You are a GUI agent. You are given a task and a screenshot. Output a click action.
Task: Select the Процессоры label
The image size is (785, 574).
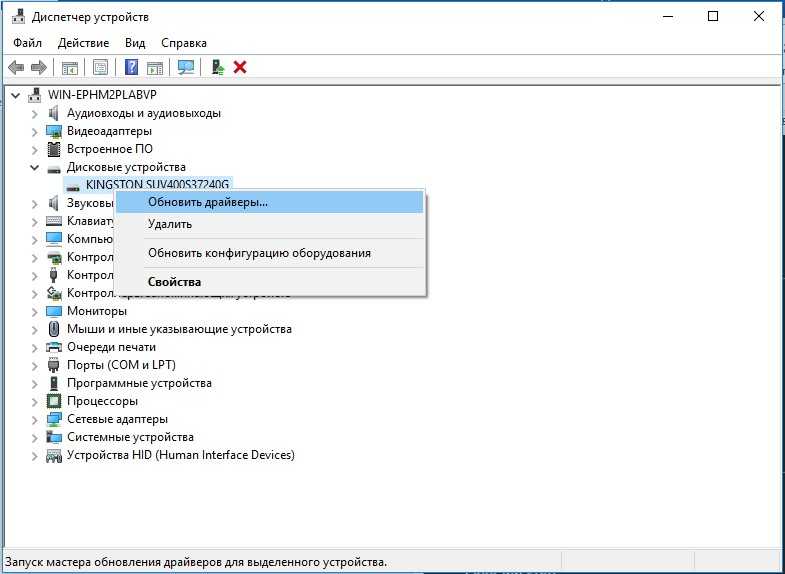point(102,401)
